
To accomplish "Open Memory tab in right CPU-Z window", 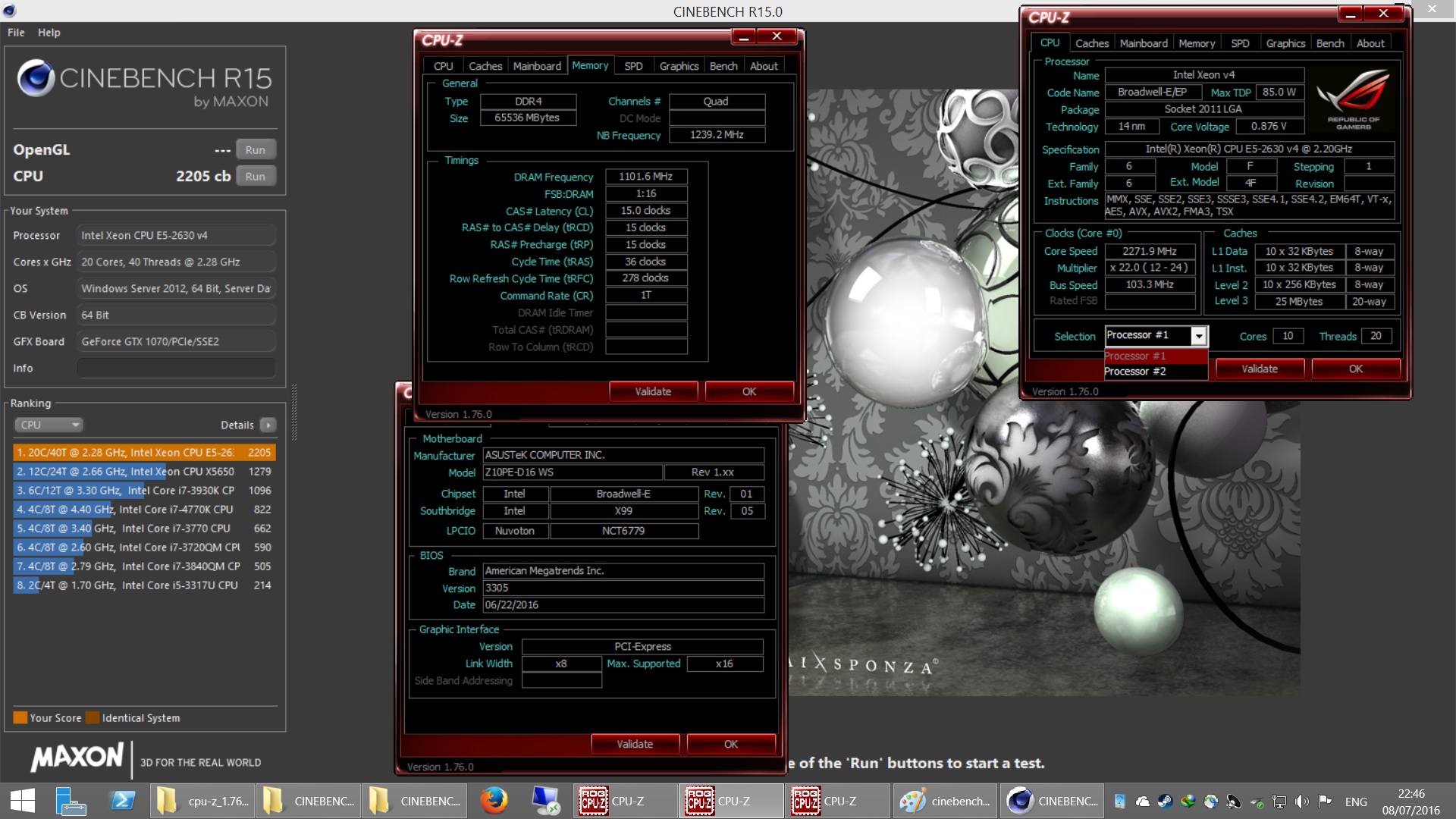I will [x=1197, y=43].
